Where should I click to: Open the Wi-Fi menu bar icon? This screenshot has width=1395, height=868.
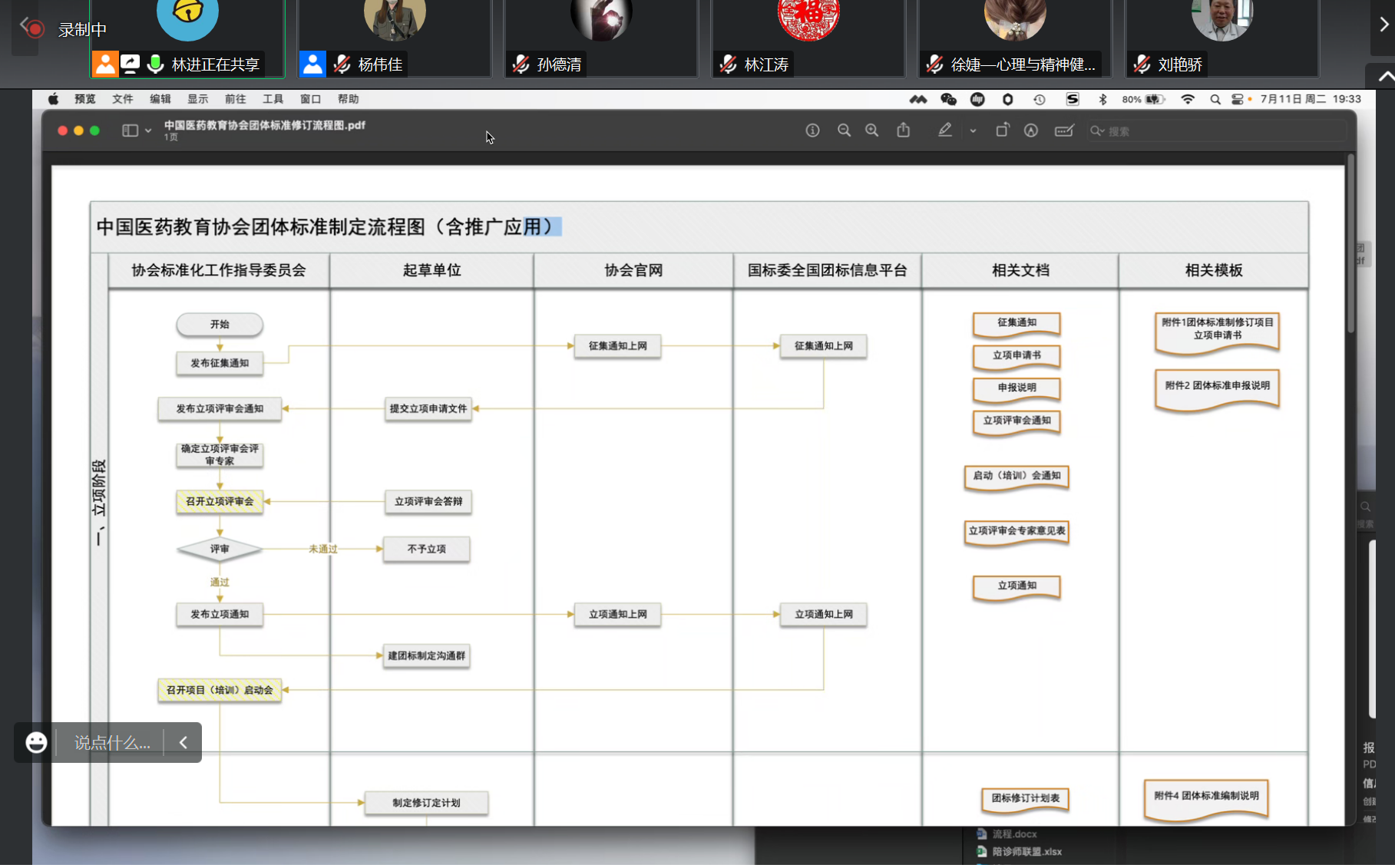pyautogui.click(x=1188, y=99)
